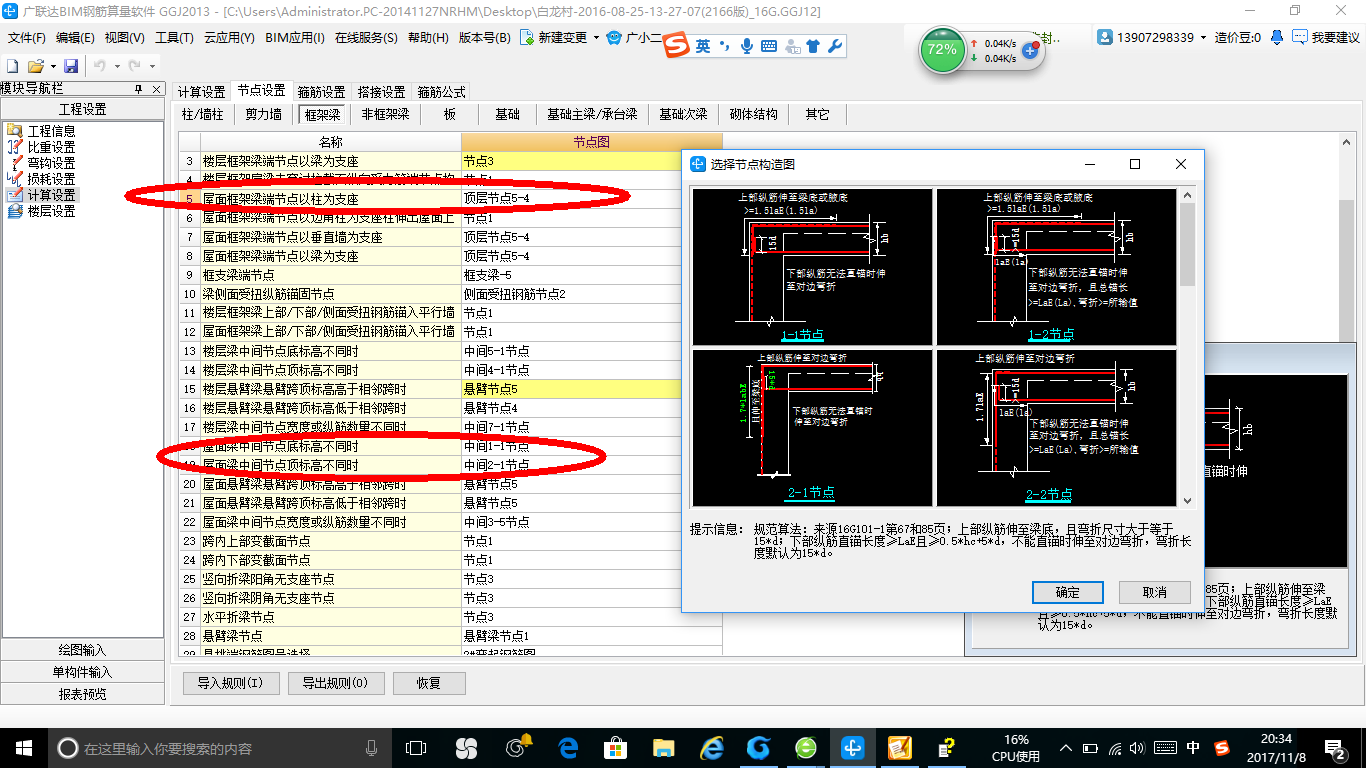Viewport: 1366px width, 768px height.
Task: Toggle Sogou IME 英 language mode
Action: [704, 46]
